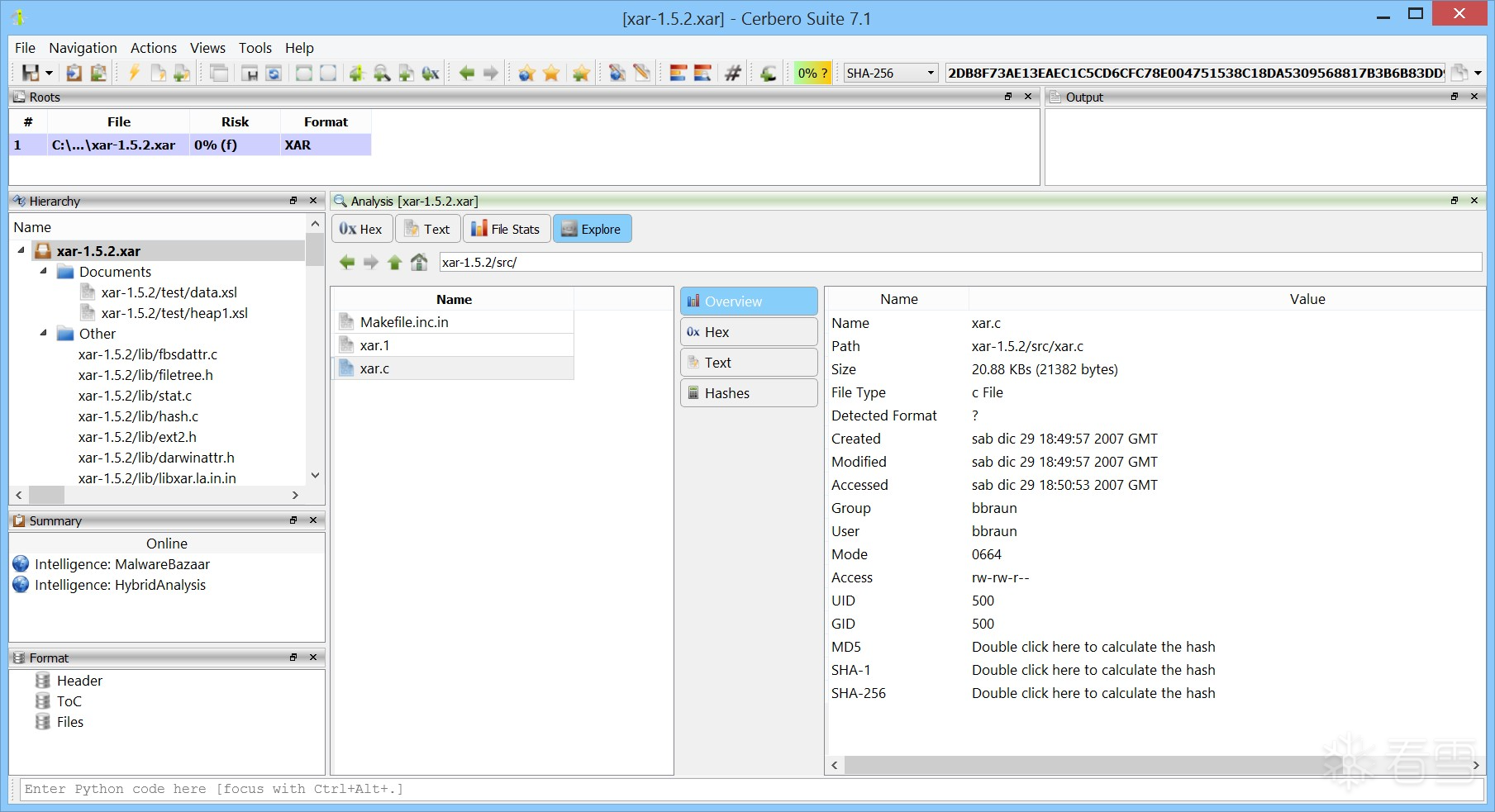
Task: Open the toolbar overflow dropdown at far right
Action: [1478, 73]
